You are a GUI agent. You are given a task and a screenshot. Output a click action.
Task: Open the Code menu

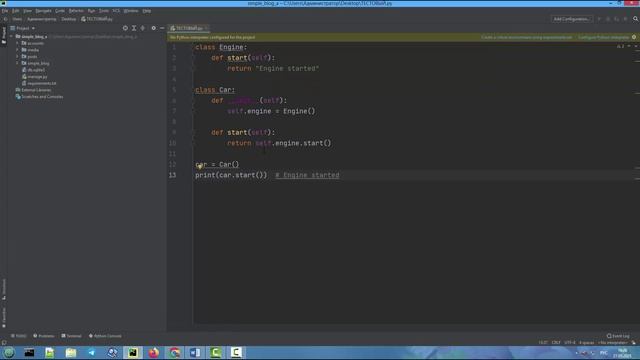(60, 11)
